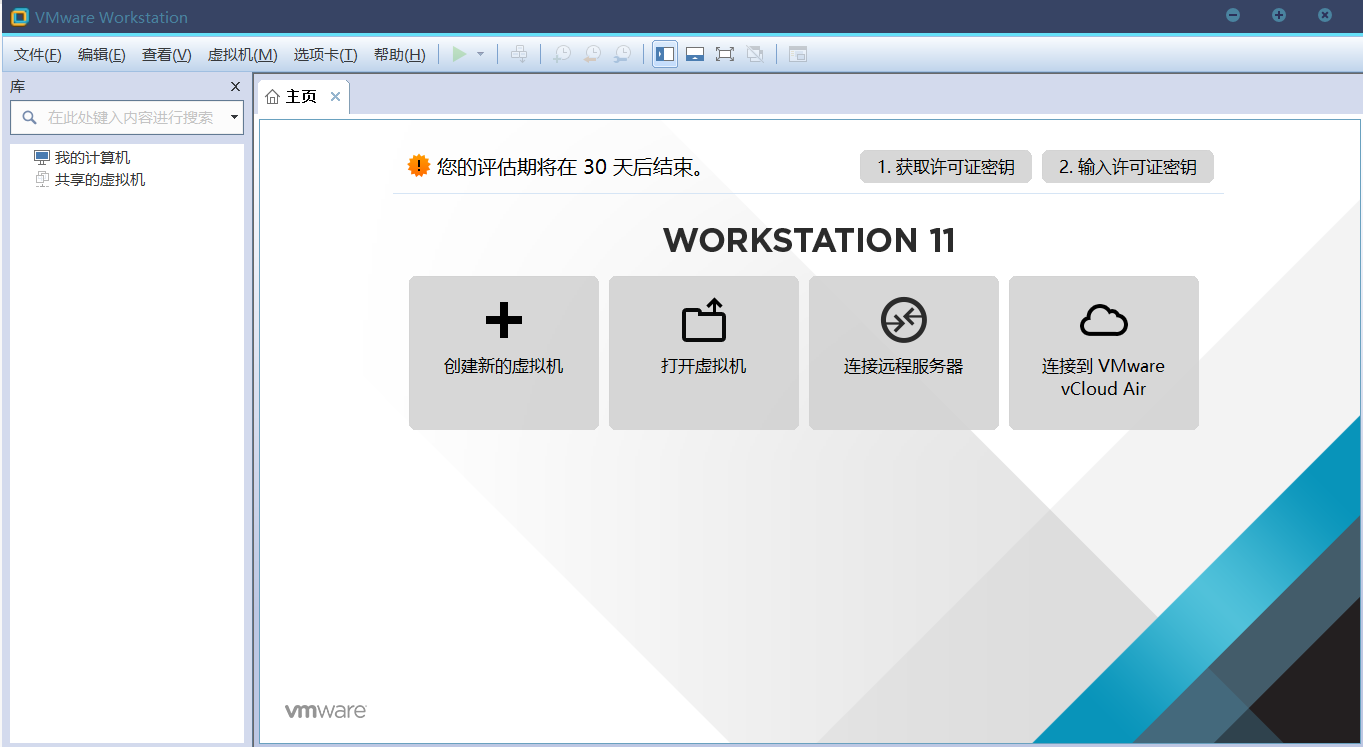Open the 虚拟机(M) menu

tap(242, 55)
